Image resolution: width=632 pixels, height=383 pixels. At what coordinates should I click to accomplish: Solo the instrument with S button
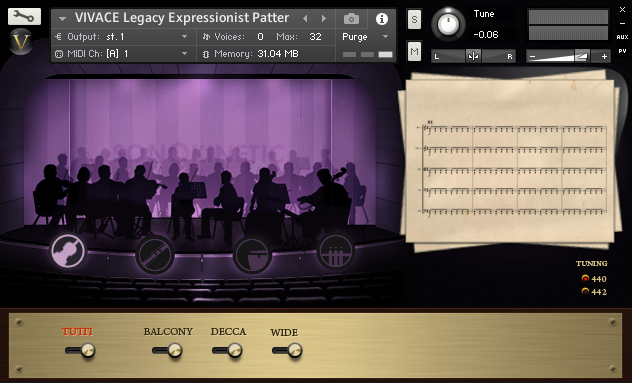414,19
